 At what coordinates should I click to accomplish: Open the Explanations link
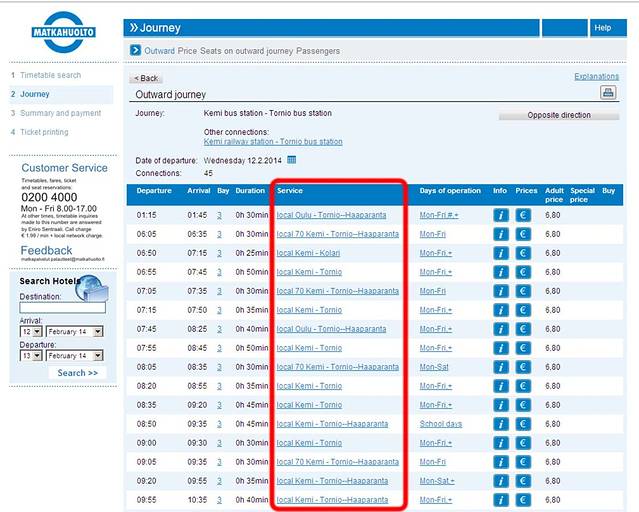596,76
